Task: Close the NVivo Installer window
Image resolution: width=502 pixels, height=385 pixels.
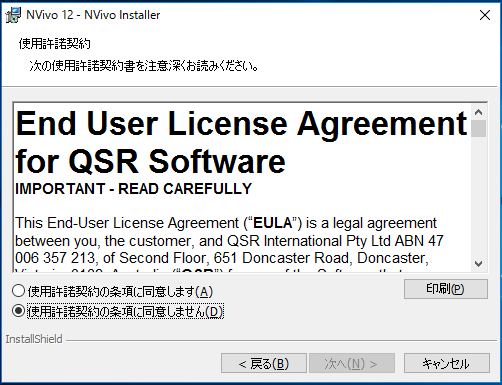Action: point(485,15)
